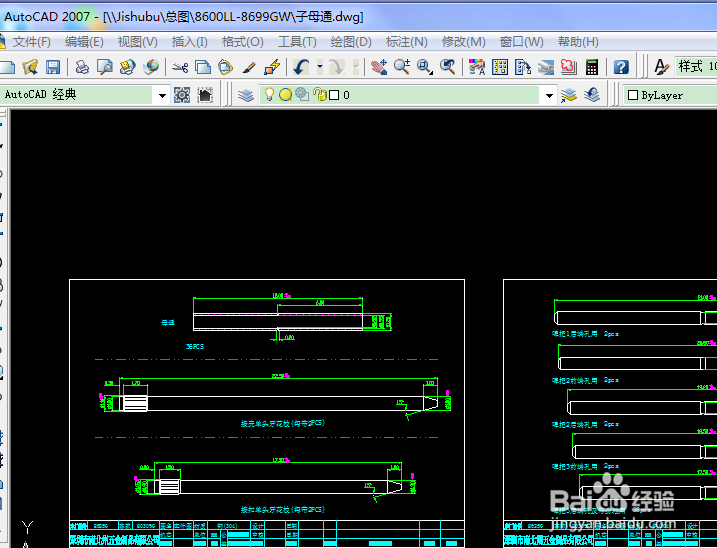Open the 标注(N) menu
The height and width of the screenshot is (548, 717).
(x=407, y=42)
